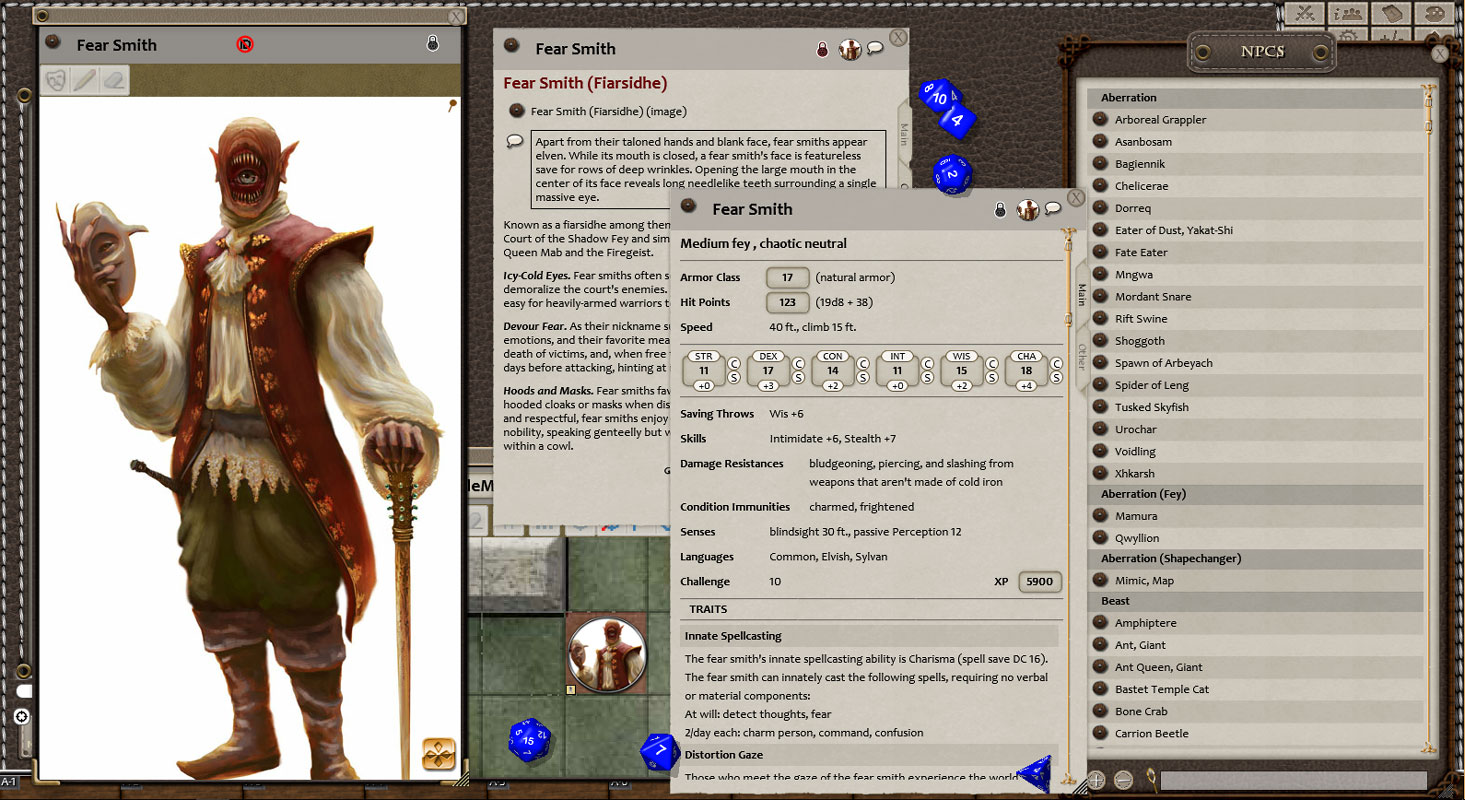Screen dimensions: 1465x800
Task: Toggle the red non-ID icon on image window
Action: 245,44
